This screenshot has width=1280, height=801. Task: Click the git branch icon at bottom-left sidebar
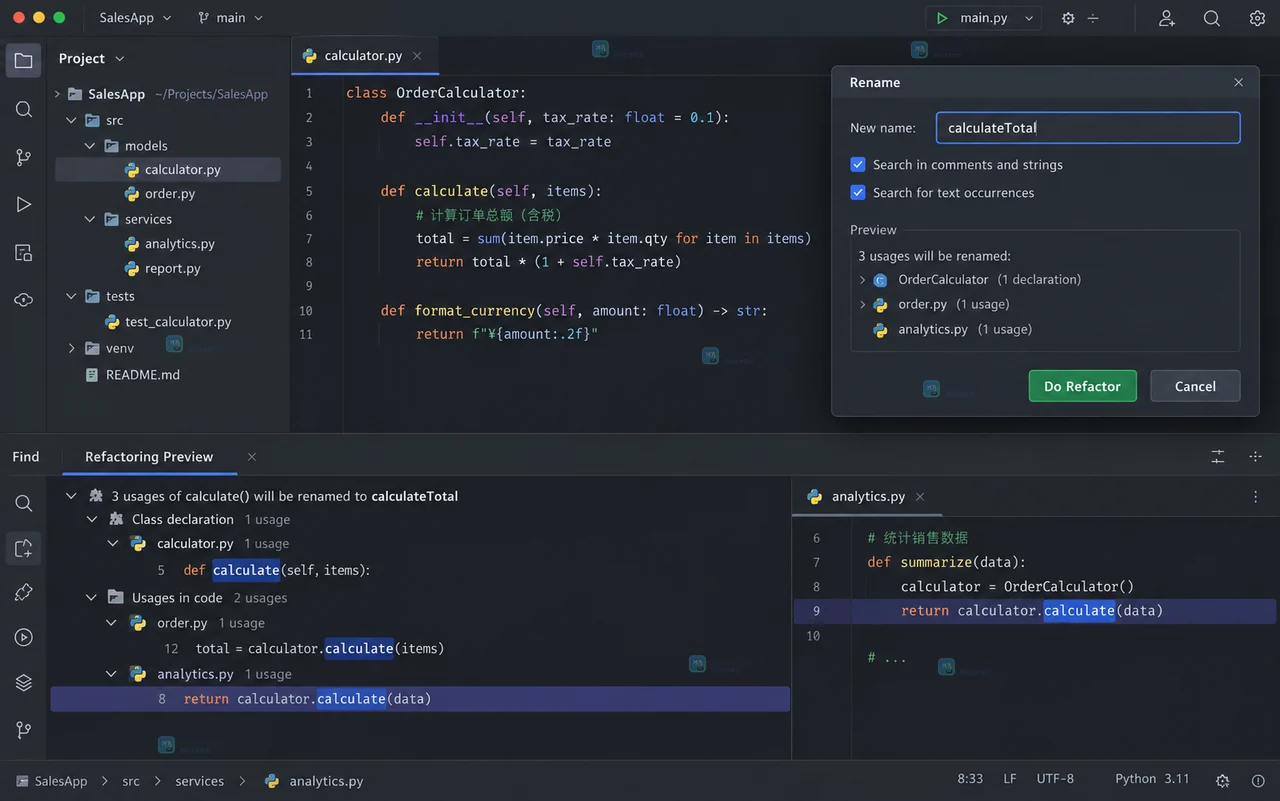click(24, 730)
